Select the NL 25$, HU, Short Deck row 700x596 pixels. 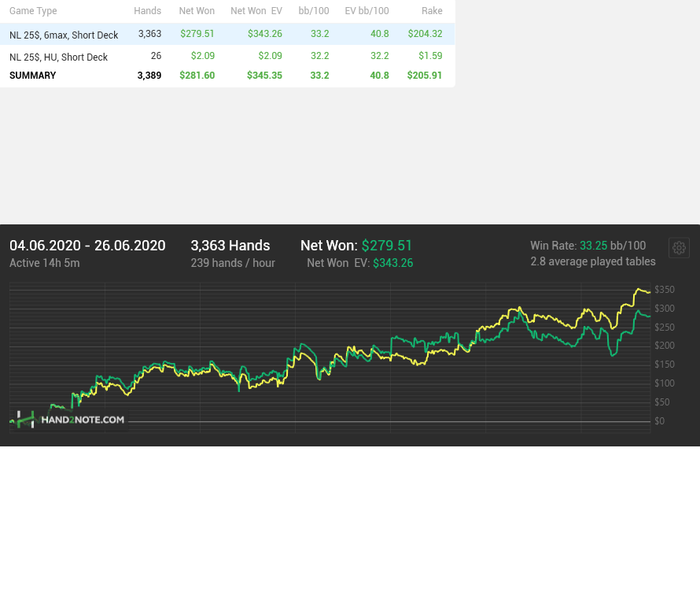click(x=227, y=56)
